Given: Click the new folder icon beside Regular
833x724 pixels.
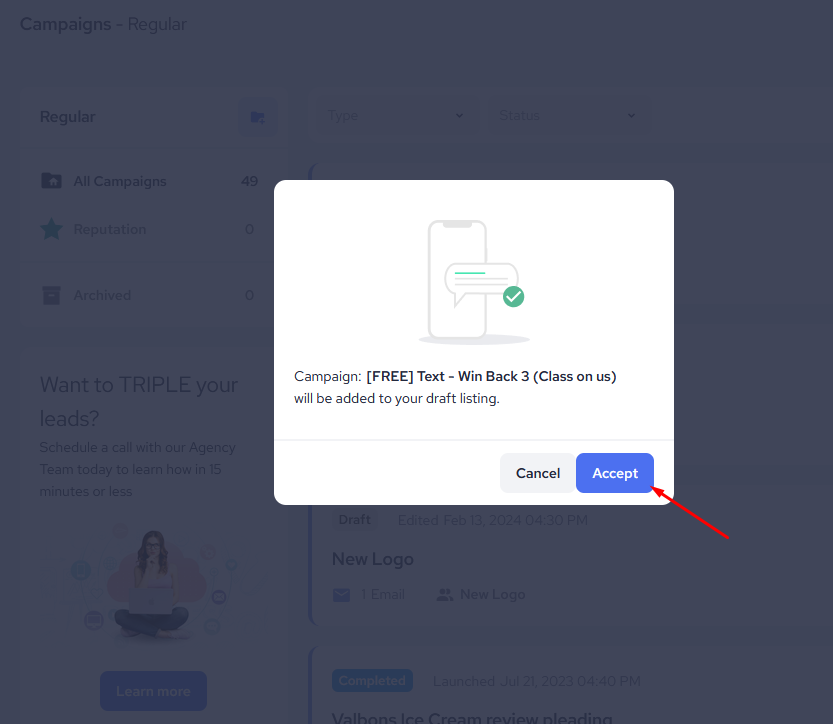Looking at the screenshot, I should point(258,117).
